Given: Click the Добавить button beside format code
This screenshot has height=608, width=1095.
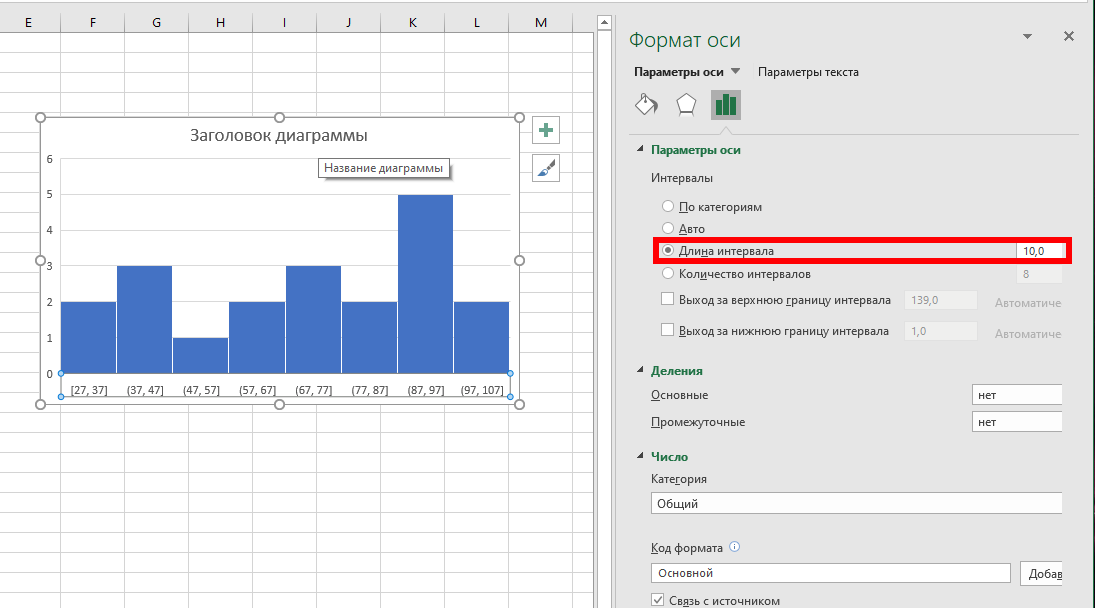Looking at the screenshot, I should click(x=1040, y=574).
